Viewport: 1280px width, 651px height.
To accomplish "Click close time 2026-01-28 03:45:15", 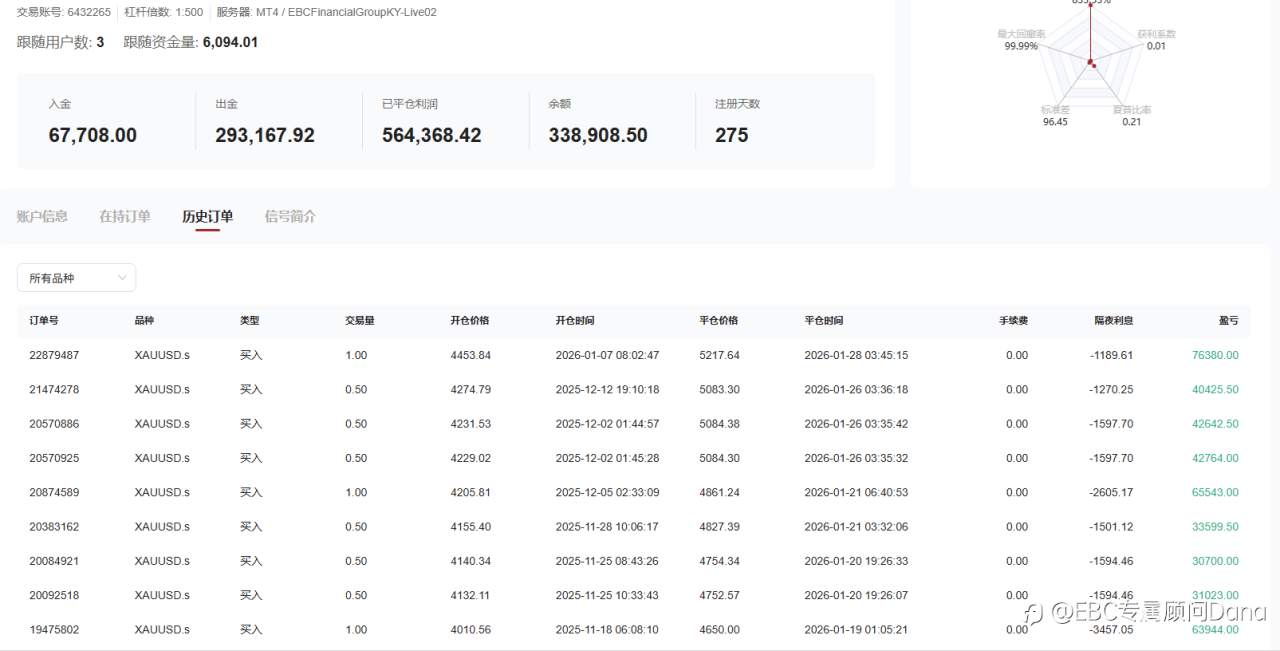I will pyautogui.click(x=856, y=355).
